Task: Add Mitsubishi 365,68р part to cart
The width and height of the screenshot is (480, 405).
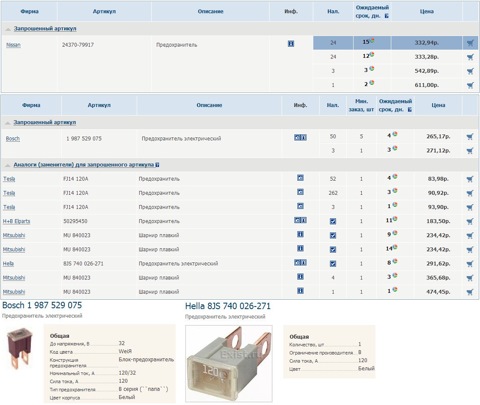Action: 470,278
